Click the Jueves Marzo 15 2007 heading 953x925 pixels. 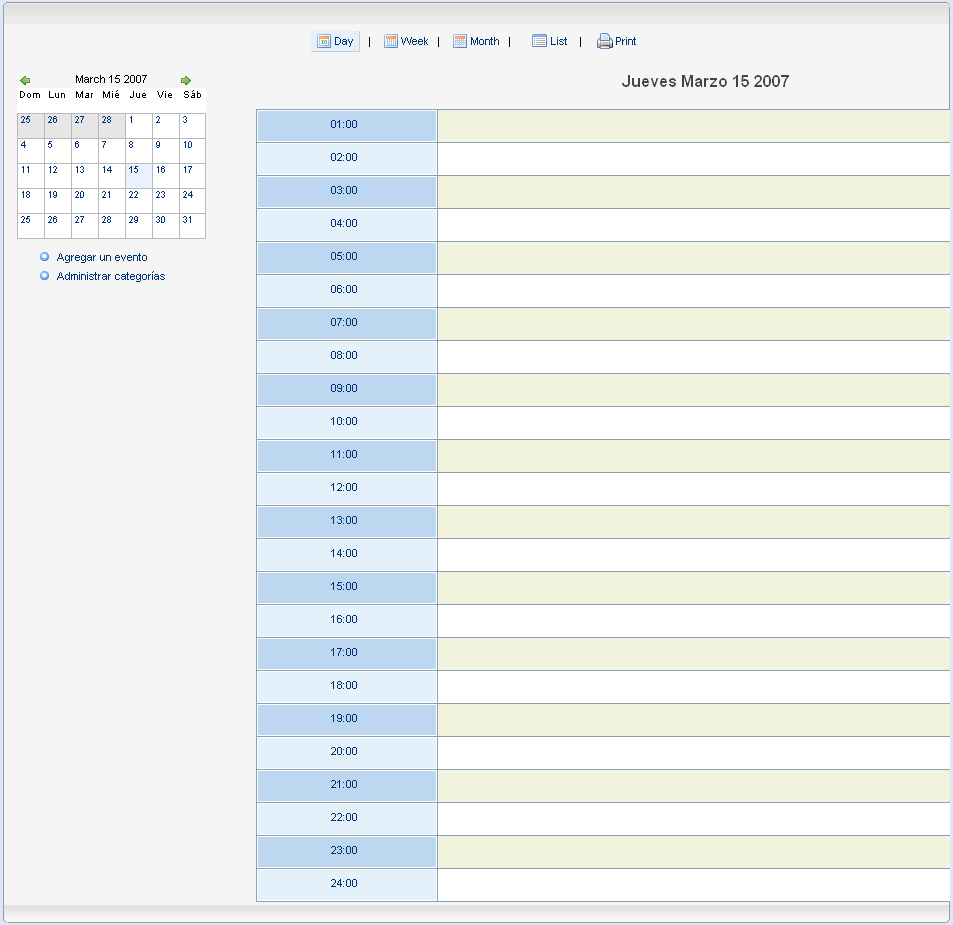[x=705, y=81]
